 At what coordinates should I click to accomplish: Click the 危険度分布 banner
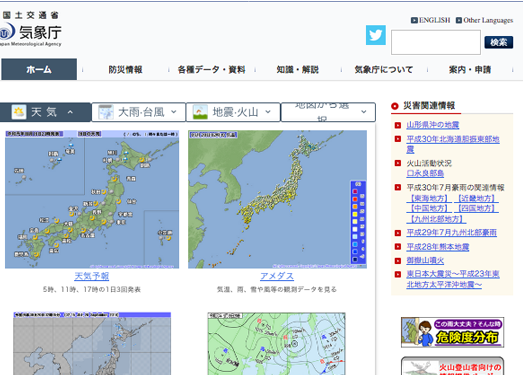pyautogui.click(x=452, y=332)
